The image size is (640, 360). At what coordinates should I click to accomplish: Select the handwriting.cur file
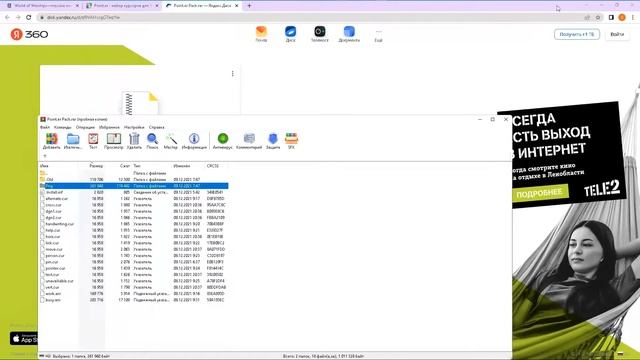tap(134, 224)
